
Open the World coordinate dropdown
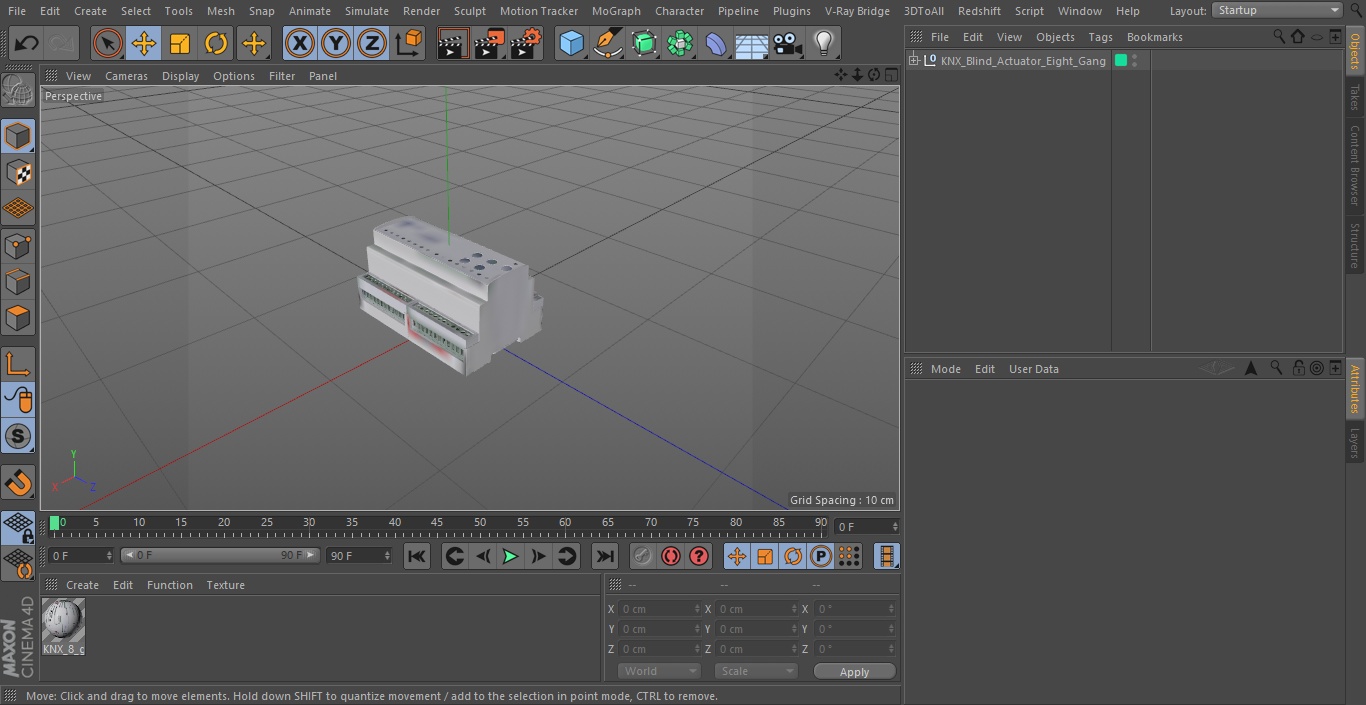[x=659, y=671]
